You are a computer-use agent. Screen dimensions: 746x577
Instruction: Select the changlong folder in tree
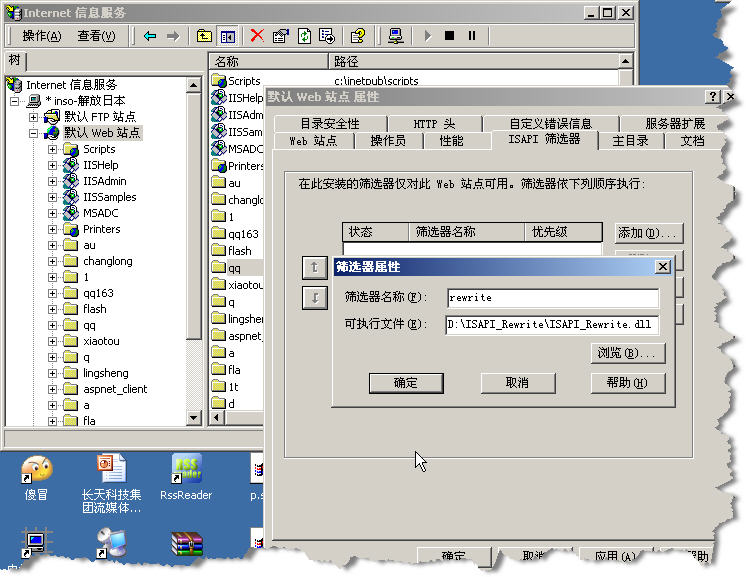[x=107, y=261]
